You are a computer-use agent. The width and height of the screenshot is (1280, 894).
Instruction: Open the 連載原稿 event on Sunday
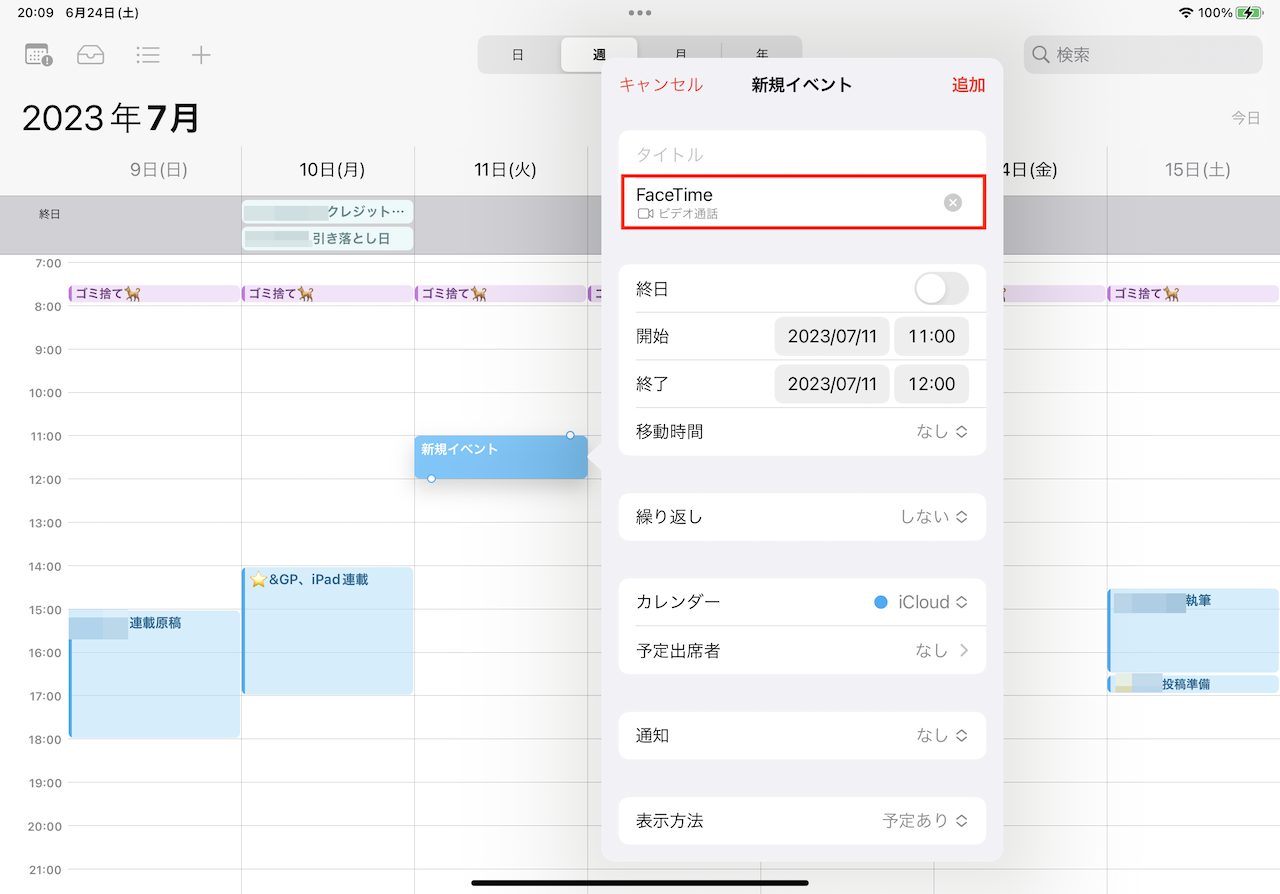(154, 674)
